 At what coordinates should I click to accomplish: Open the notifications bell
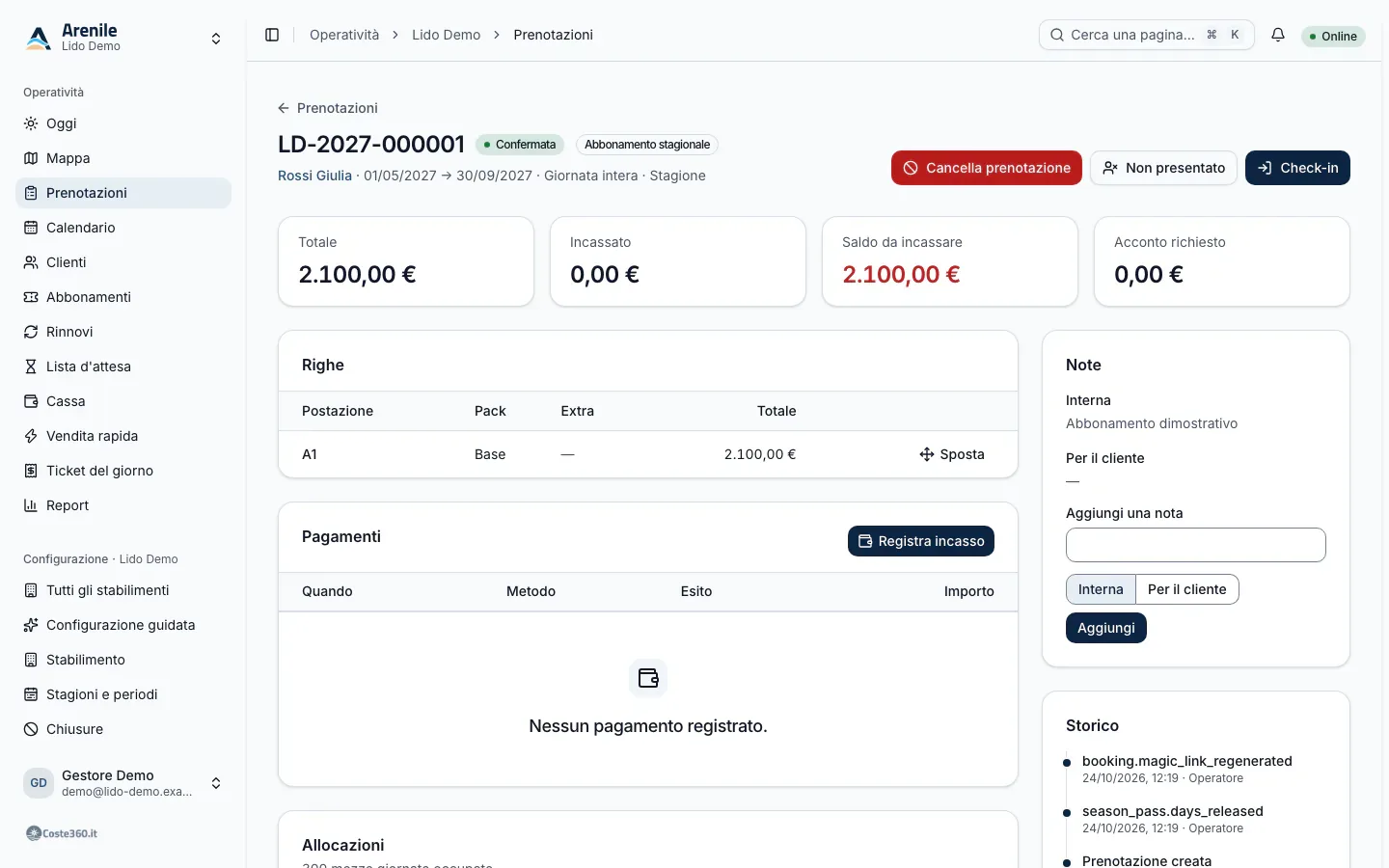point(1278,35)
